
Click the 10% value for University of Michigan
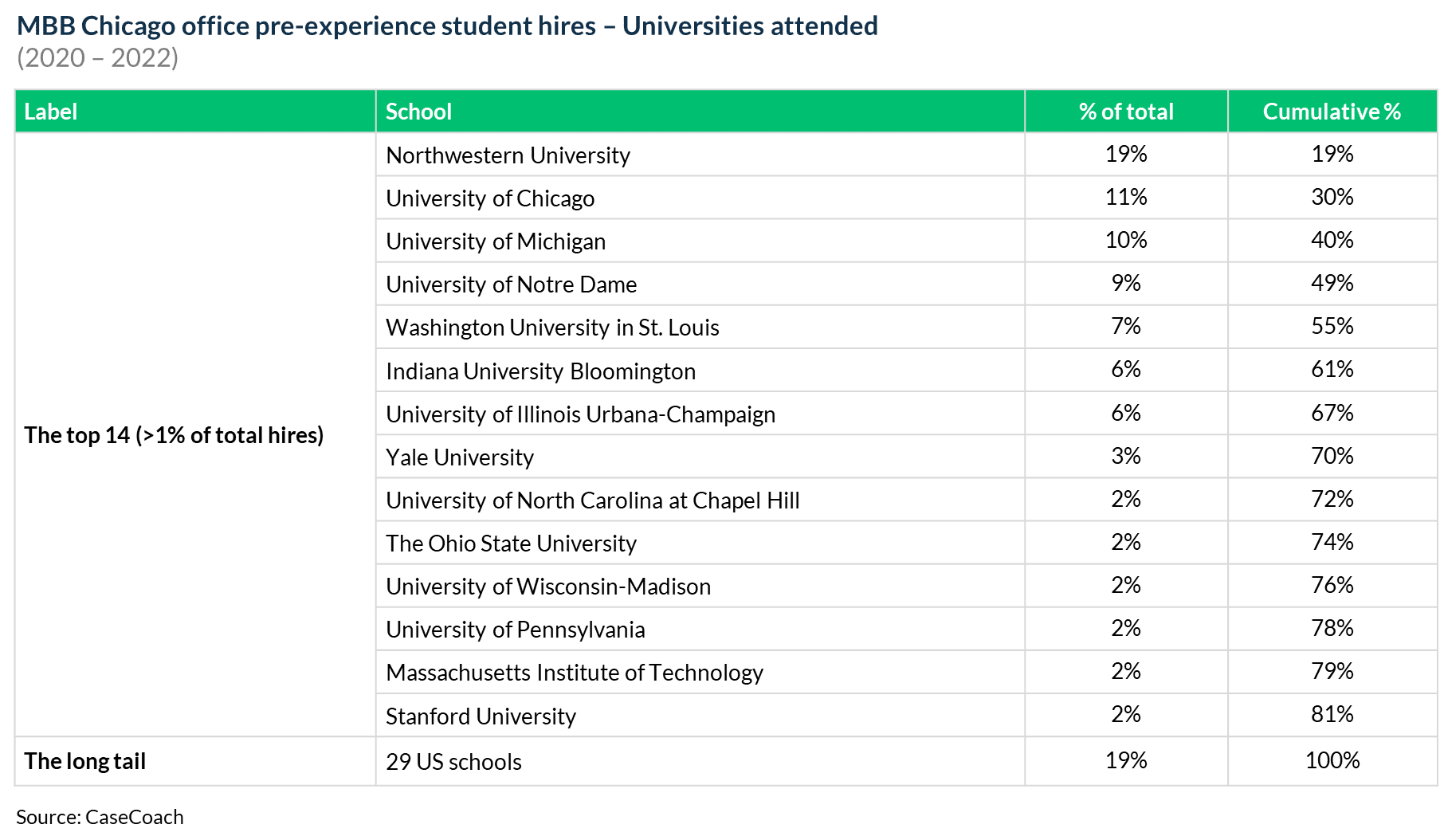point(1126,240)
